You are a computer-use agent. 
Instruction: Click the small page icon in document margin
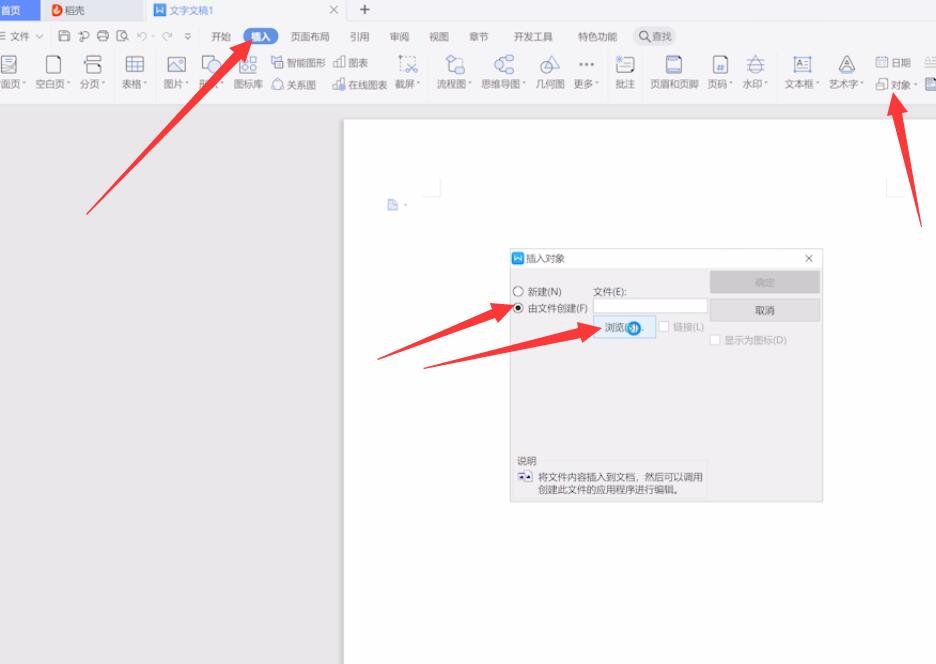(393, 205)
